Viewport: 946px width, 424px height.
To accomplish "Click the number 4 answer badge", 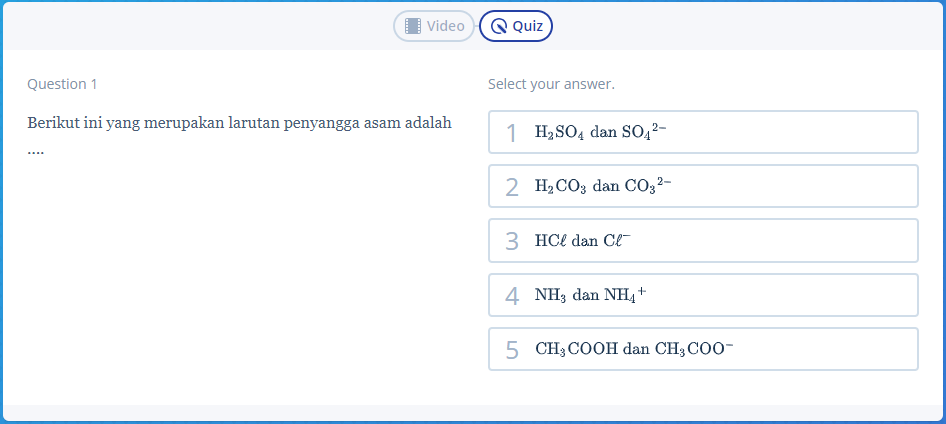I will pyautogui.click(x=512, y=296).
